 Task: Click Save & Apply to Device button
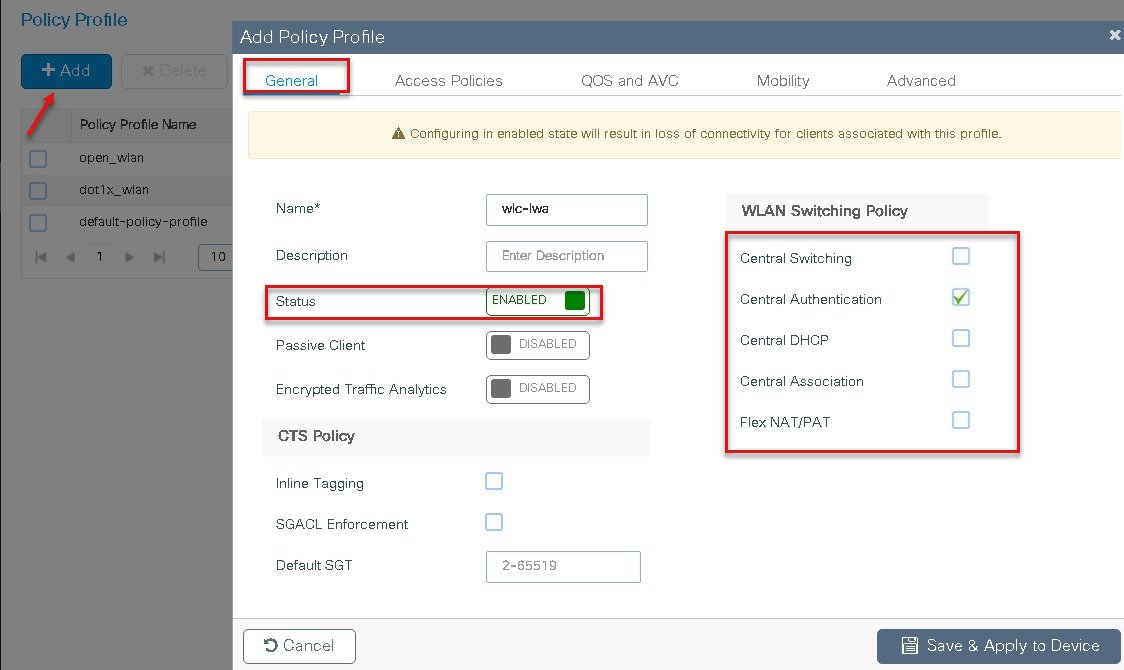(x=999, y=646)
